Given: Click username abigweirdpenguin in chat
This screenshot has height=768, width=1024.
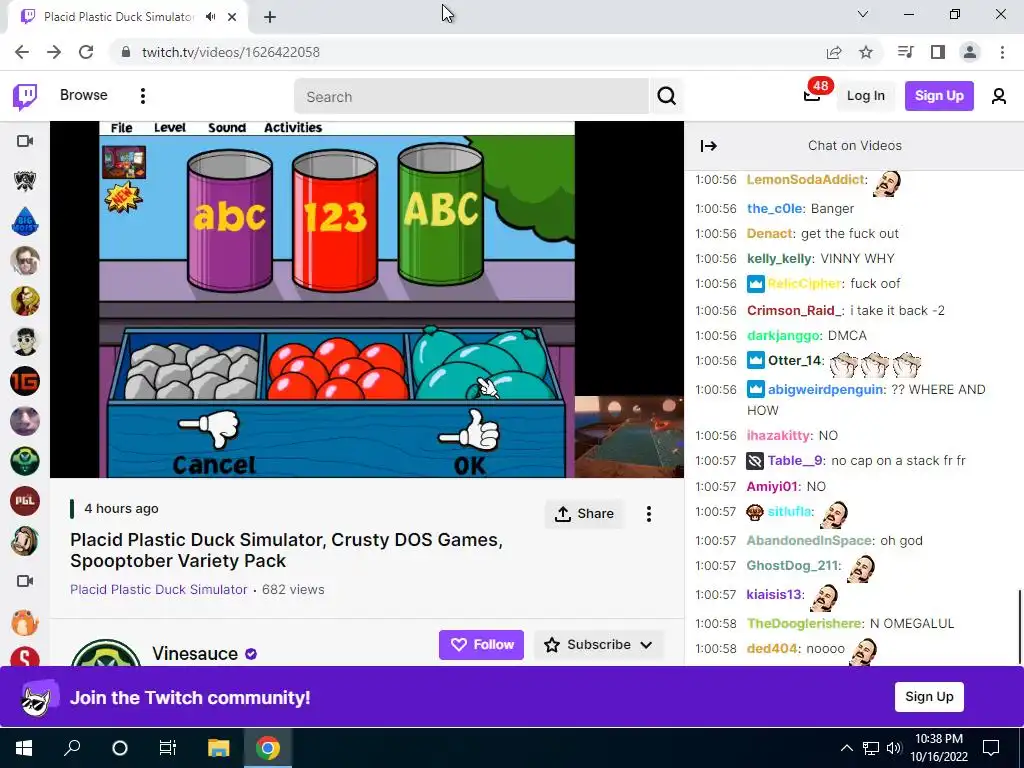Looking at the screenshot, I should pyautogui.click(x=825, y=390).
